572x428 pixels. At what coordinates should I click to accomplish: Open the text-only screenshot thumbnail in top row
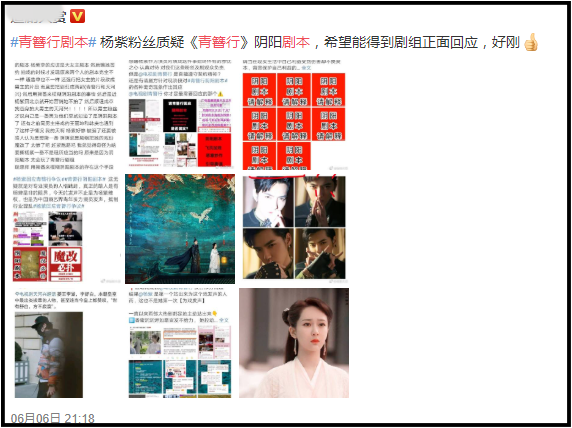pos(66,115)
